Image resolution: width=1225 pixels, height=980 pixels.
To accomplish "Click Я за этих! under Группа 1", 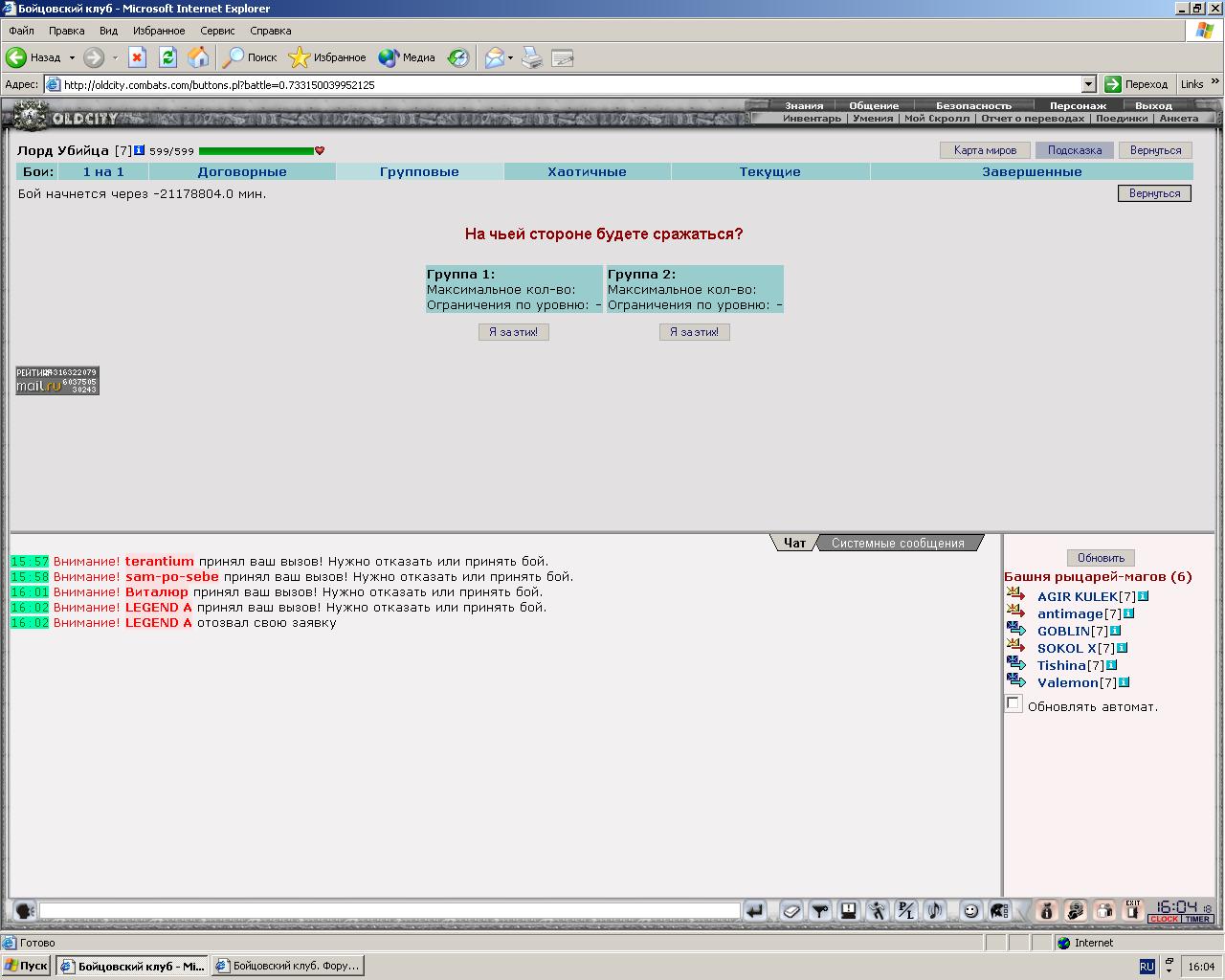I will [514, 332].
